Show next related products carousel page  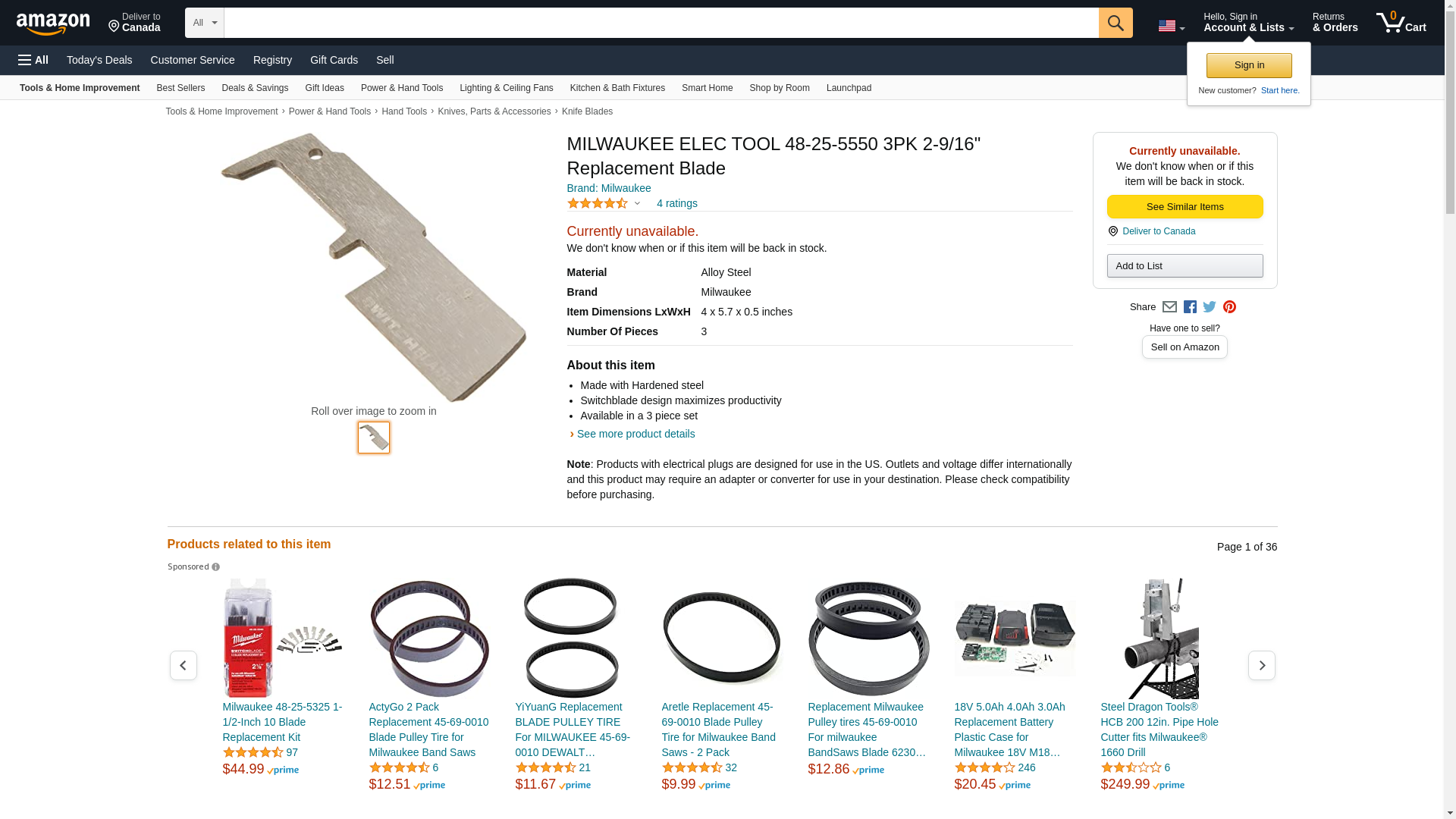pos(1262,666)
